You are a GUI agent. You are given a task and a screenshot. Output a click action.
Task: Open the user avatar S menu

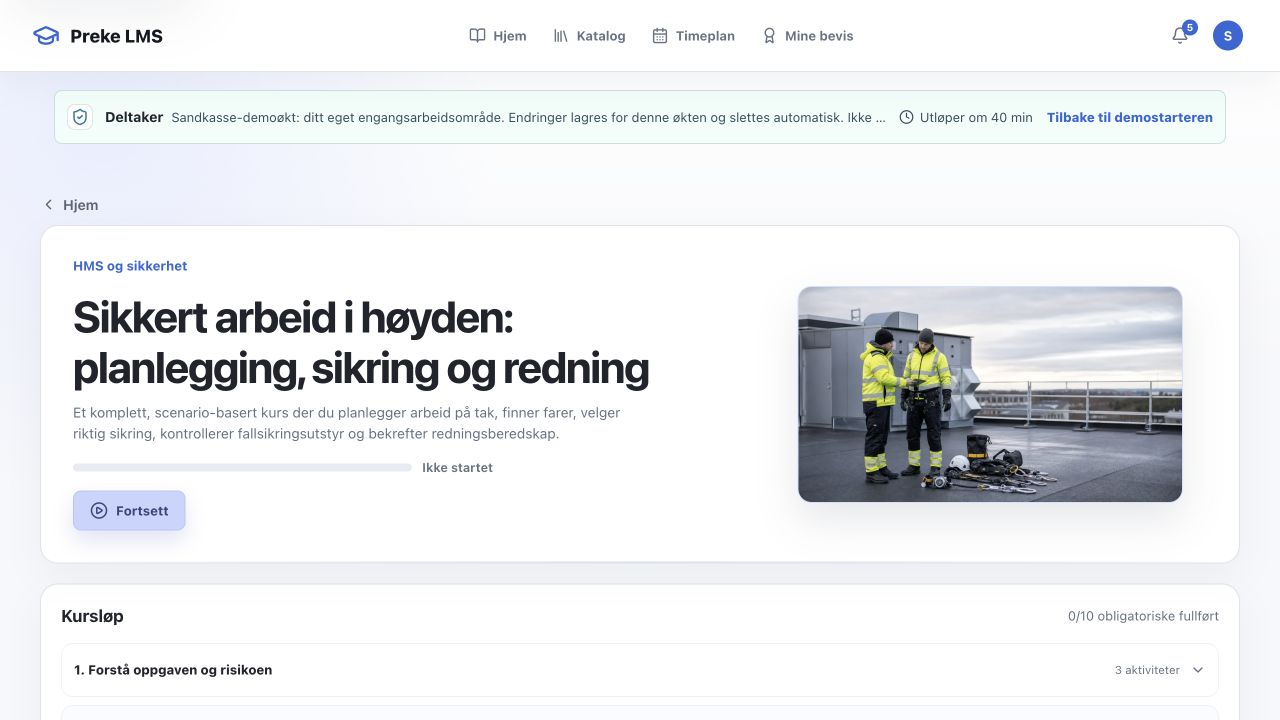pyautogui.click(x=1228, y=36)
